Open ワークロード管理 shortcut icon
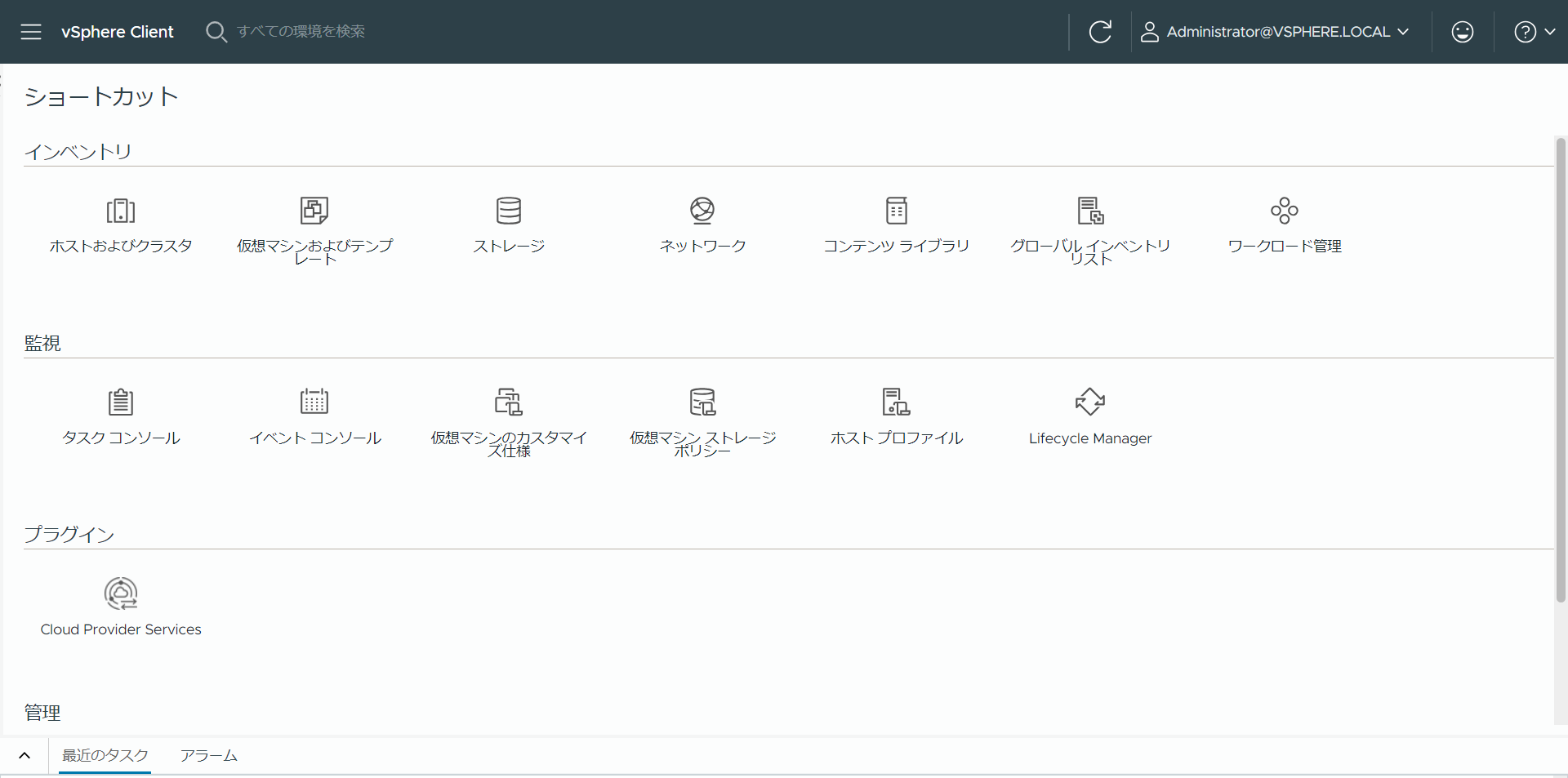The height and width of the screenshot is (778, 1568). tap(1285, 211)
